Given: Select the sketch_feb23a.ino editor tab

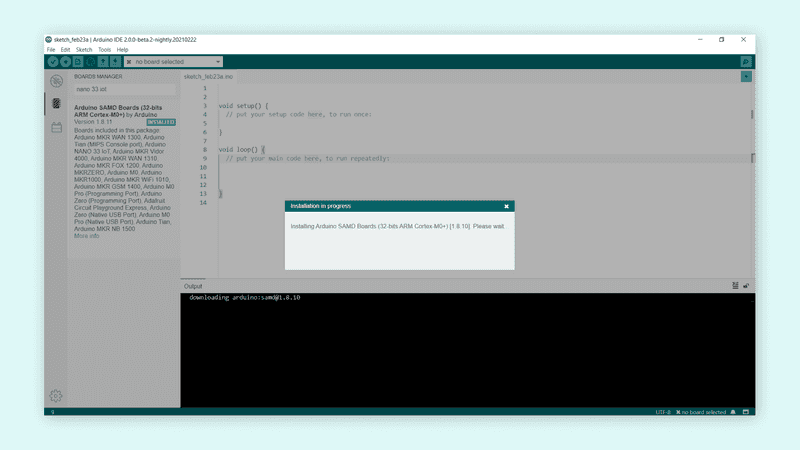Looking at the screenshot, I should (x=208, y=77).
